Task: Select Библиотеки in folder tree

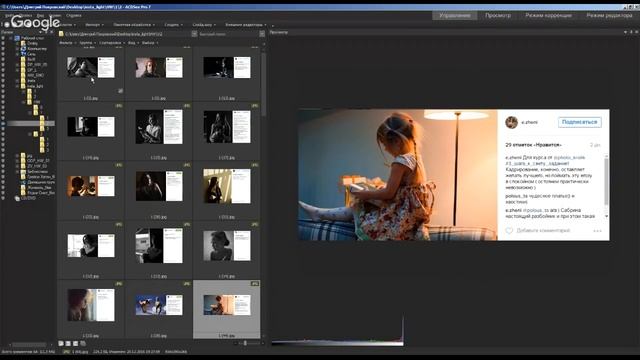Action: 38,171
